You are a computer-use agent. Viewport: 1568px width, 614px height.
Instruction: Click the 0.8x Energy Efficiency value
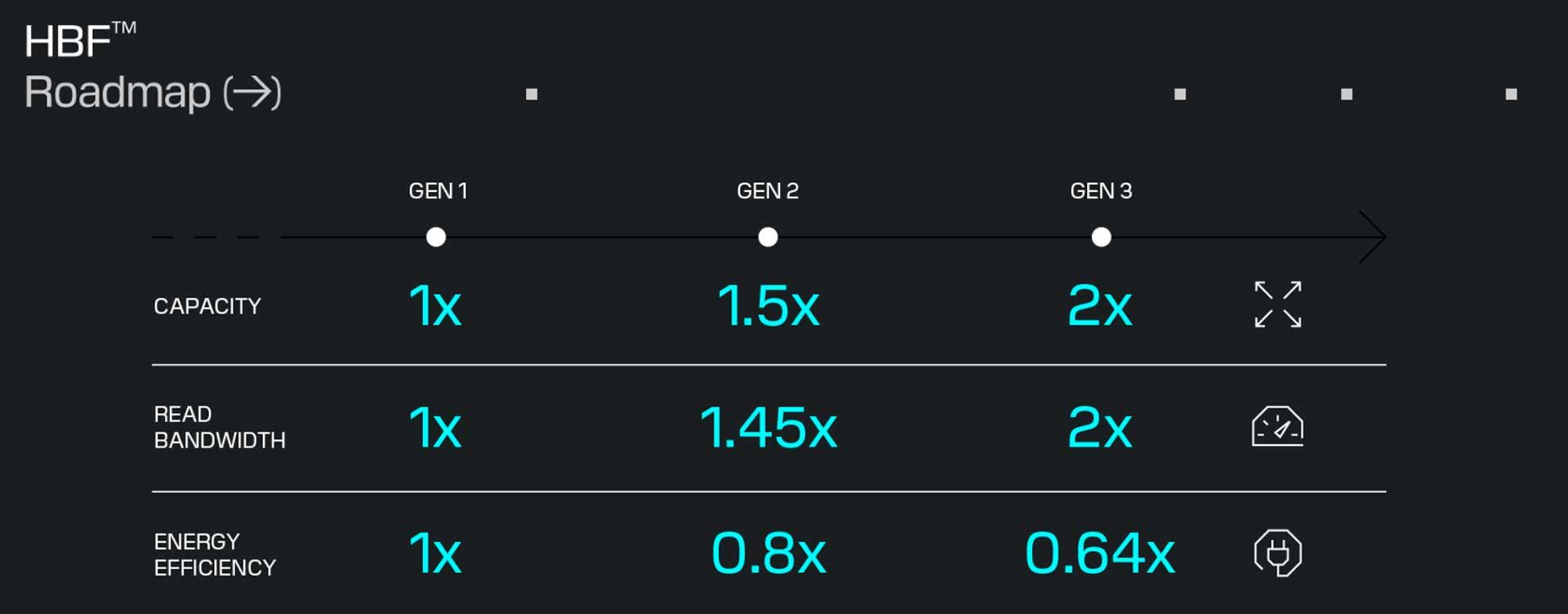click(768, 554)
